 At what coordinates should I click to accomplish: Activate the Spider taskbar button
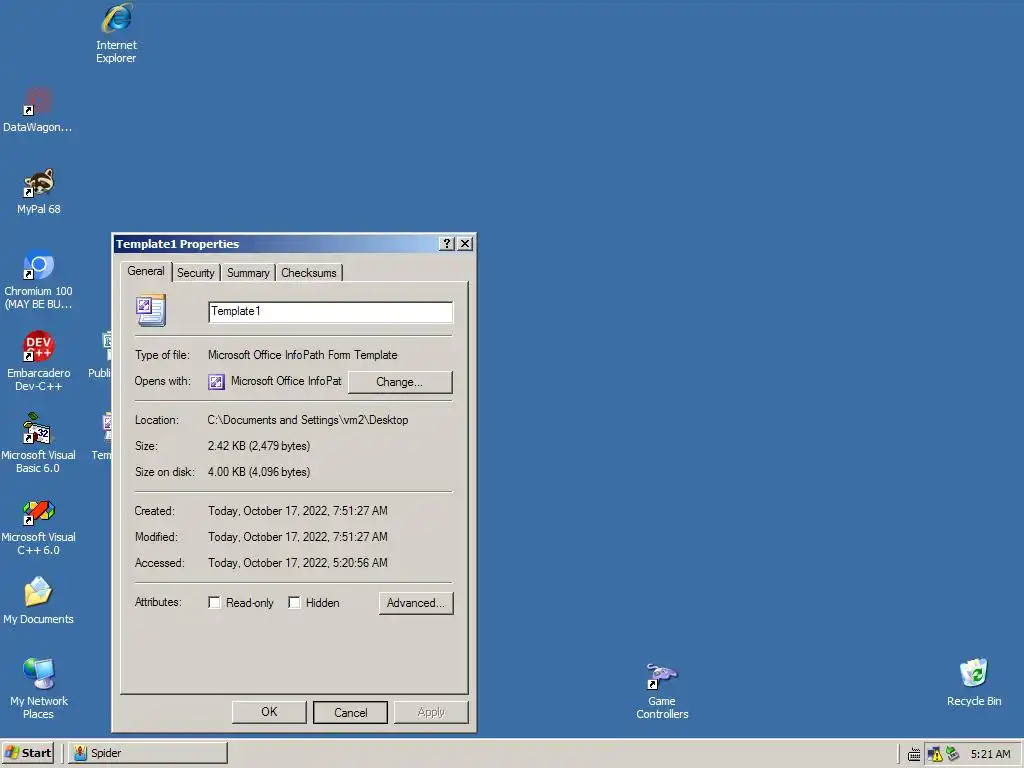tap(148, 753)
